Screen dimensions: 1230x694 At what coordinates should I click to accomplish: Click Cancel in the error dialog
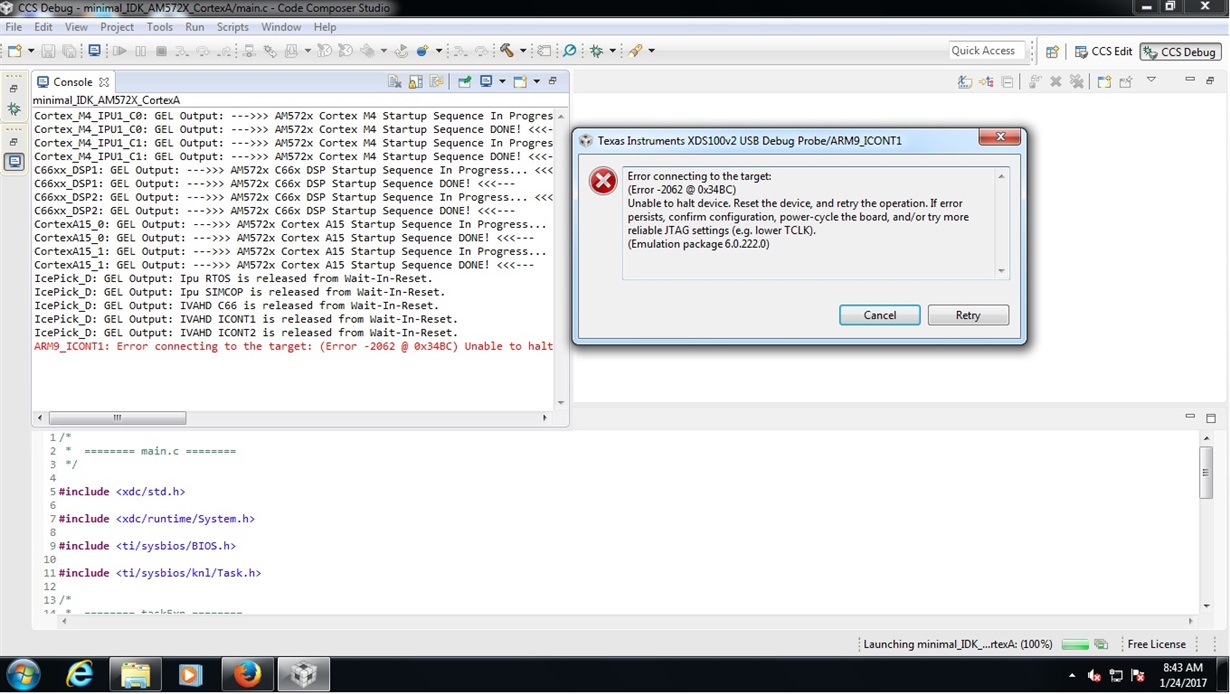880,315
